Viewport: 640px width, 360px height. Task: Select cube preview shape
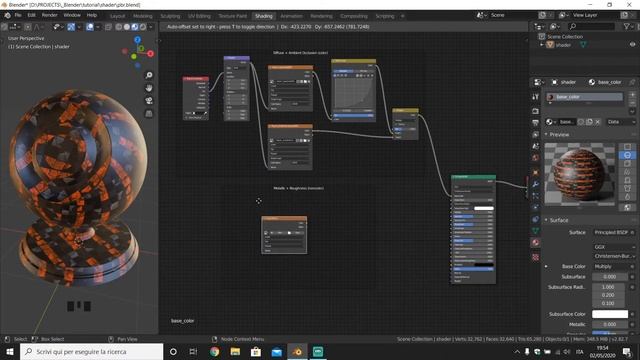coord(627,163)
